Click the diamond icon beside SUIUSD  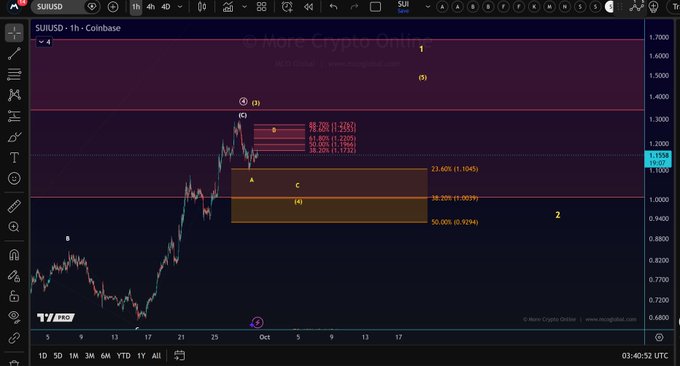coord(92,7)
